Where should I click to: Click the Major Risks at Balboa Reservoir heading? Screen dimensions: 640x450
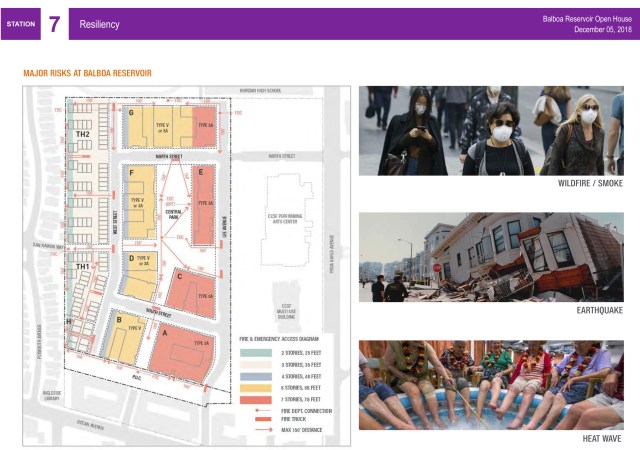point(87,73)
